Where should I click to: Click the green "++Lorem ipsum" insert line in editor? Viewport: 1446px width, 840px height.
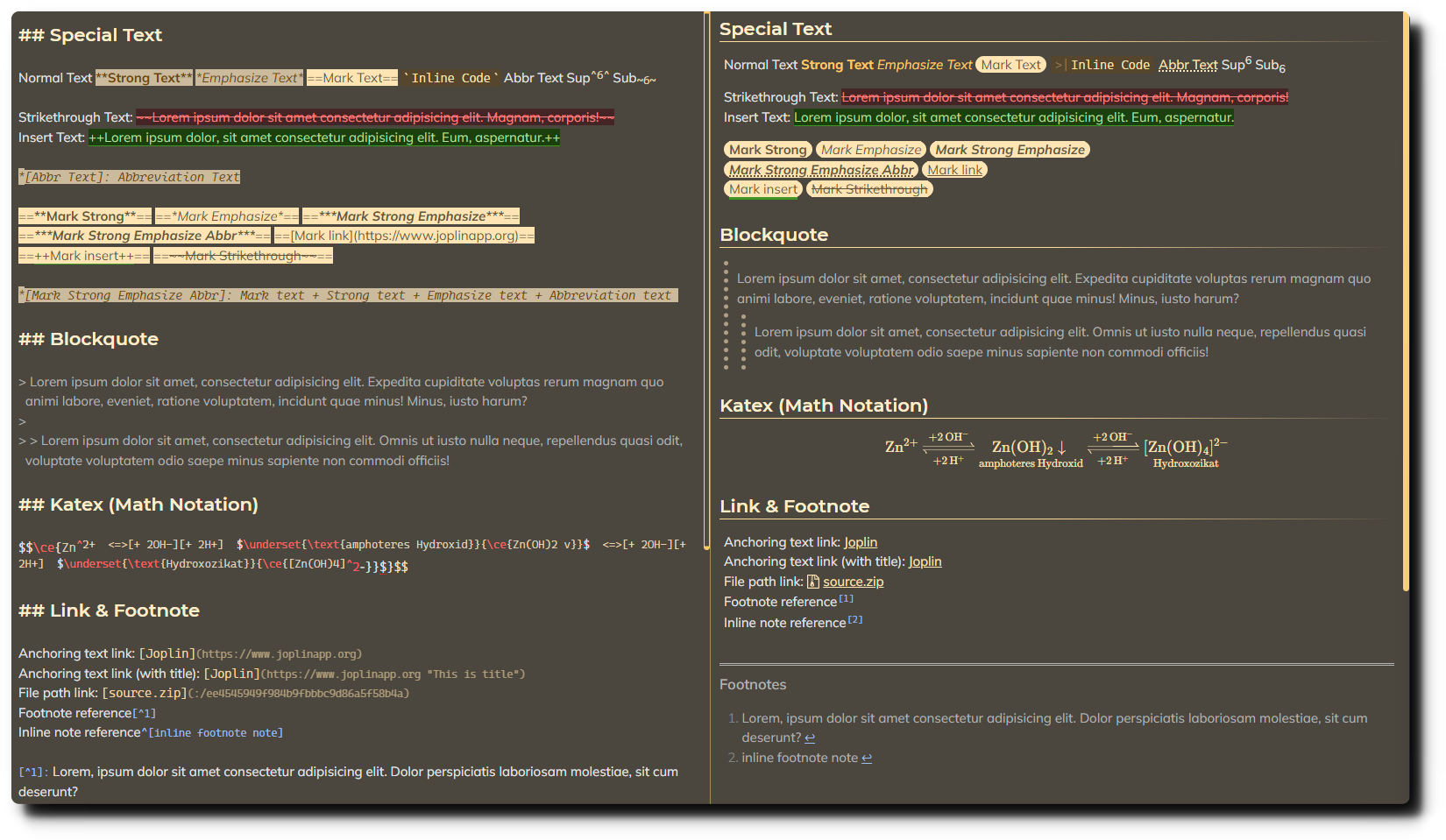pyautogui.click(x=324, y=138)
